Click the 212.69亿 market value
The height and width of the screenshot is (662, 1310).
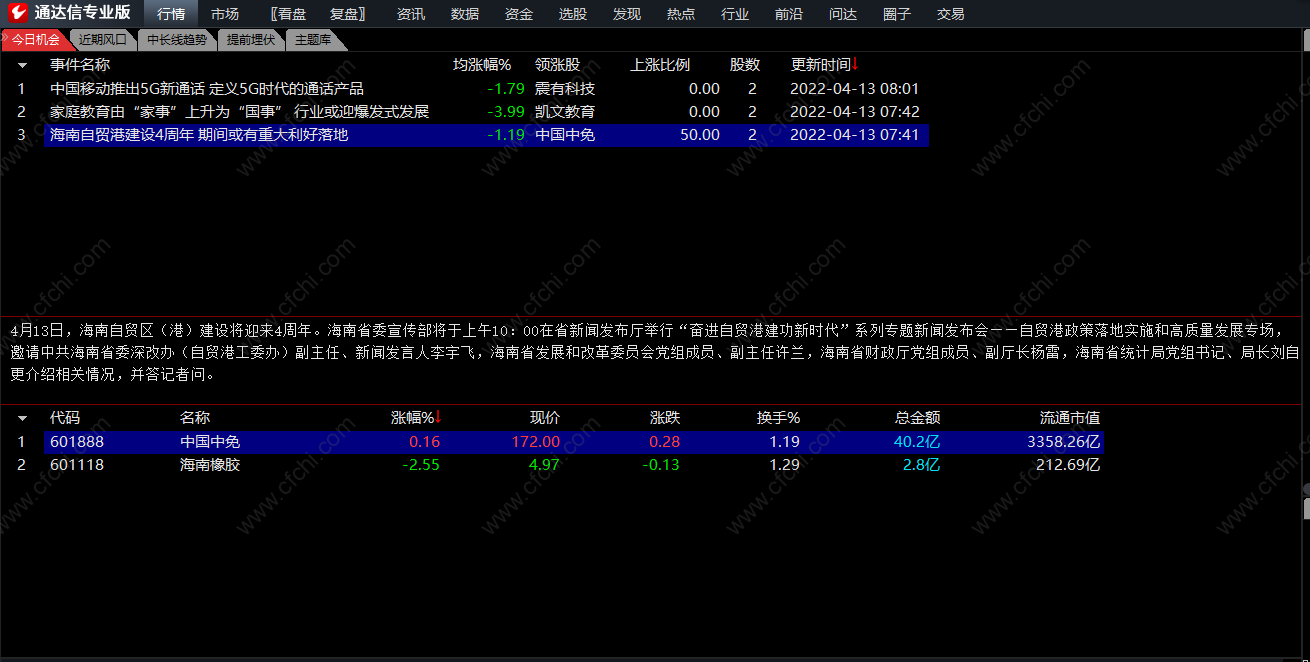point(1069,464)
